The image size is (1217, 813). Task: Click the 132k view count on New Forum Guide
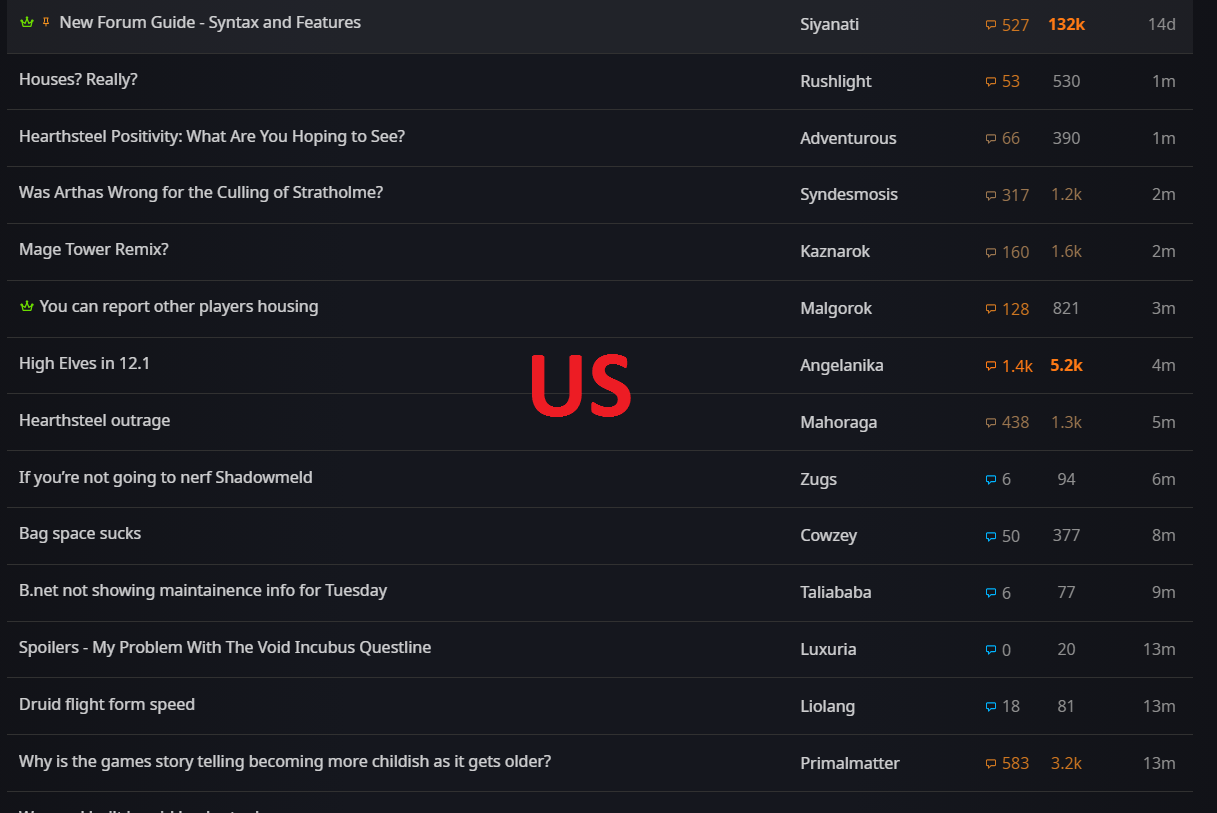pos(1066,24)
